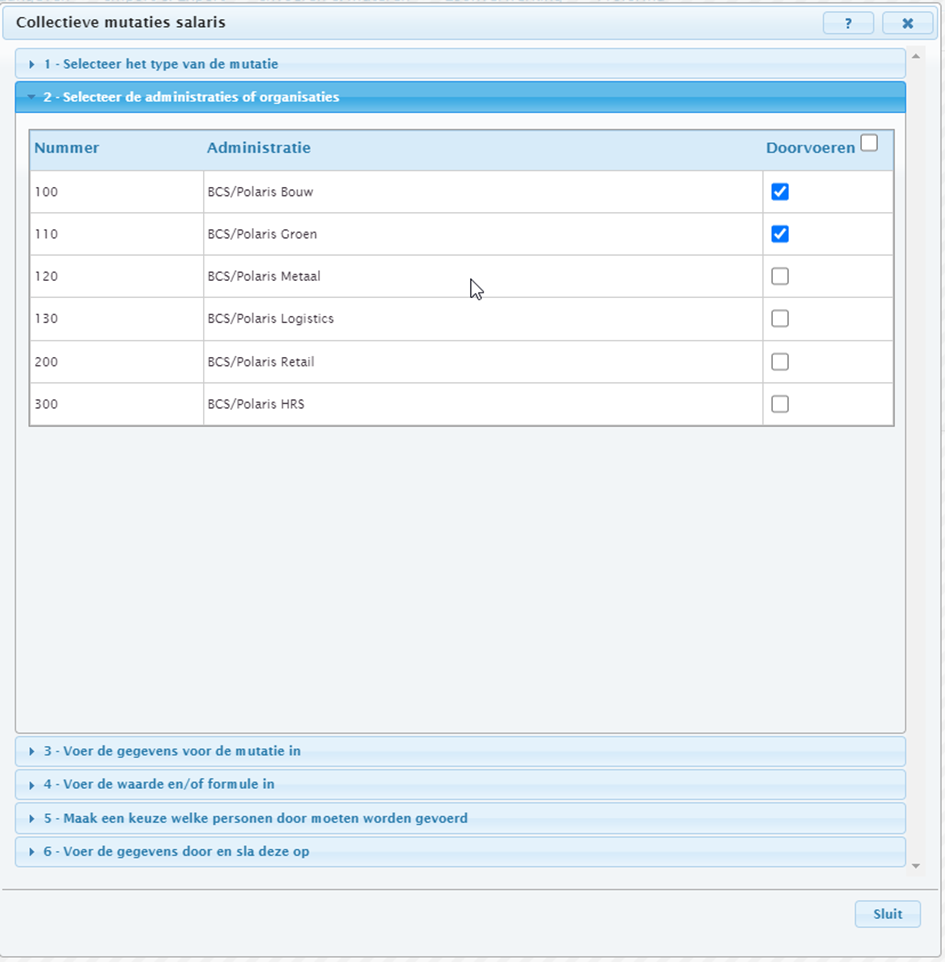Collapse step 2 Selecteer de administraties of organisaties
This screenshot has height=962, width=945.
point(460,97)
